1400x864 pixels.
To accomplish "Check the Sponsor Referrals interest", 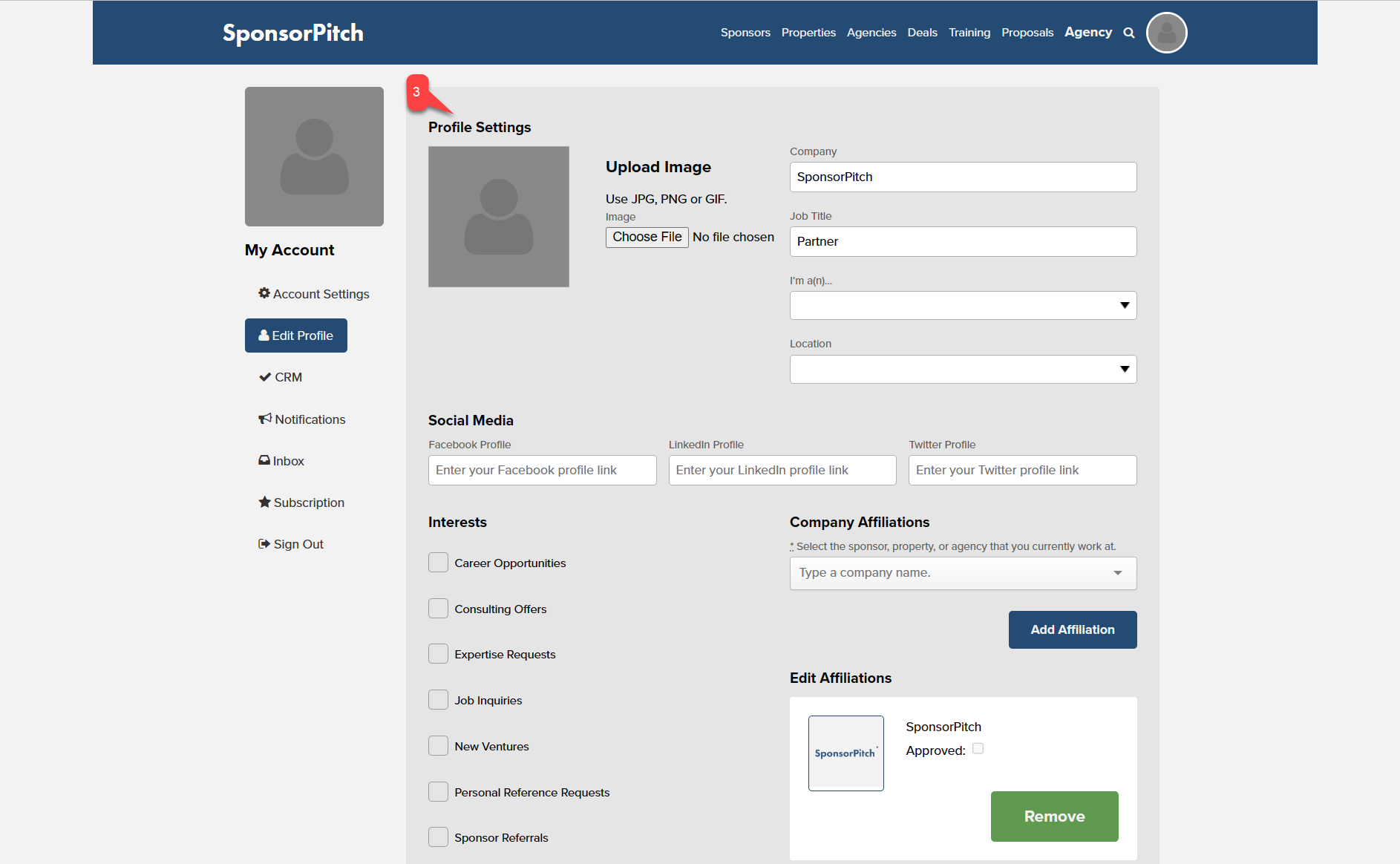I will click(438, 837).
